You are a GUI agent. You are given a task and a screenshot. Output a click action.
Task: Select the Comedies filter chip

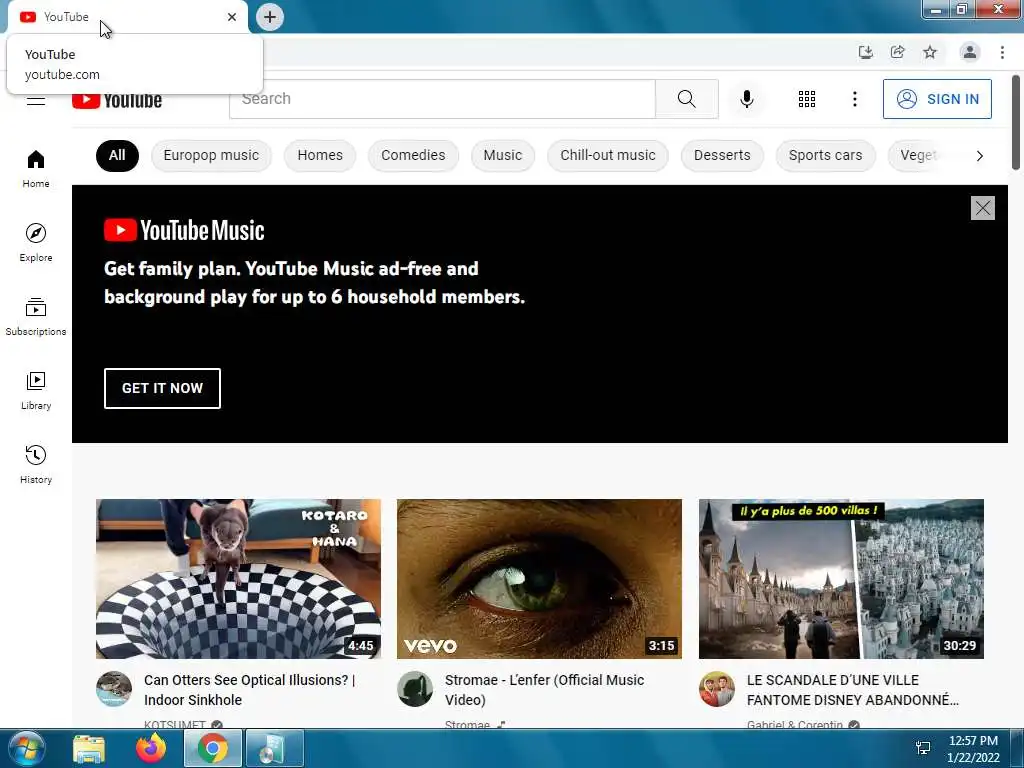click(x=413, y=155)
